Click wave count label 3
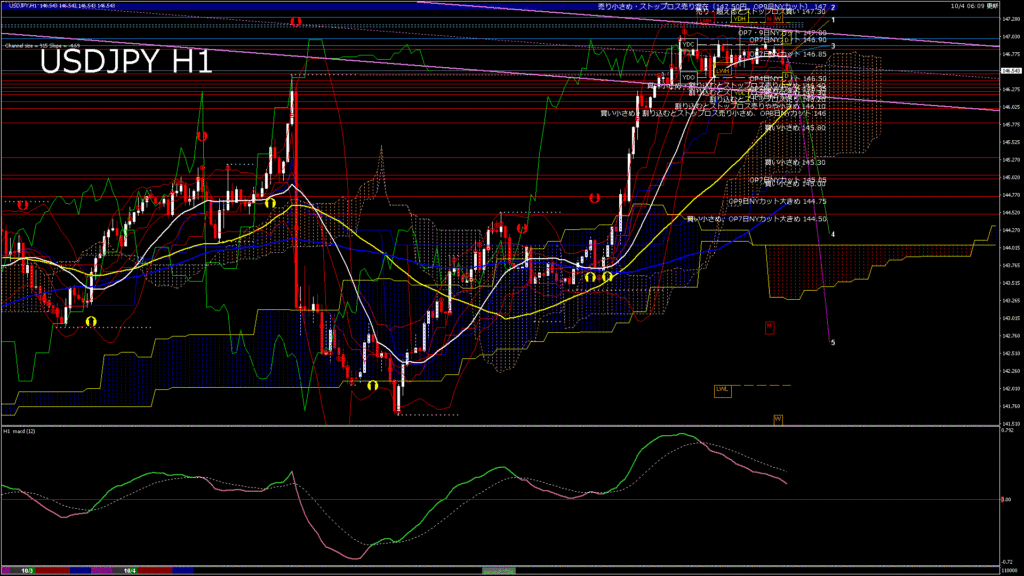 pyautogui.click(x=833, y=46)
